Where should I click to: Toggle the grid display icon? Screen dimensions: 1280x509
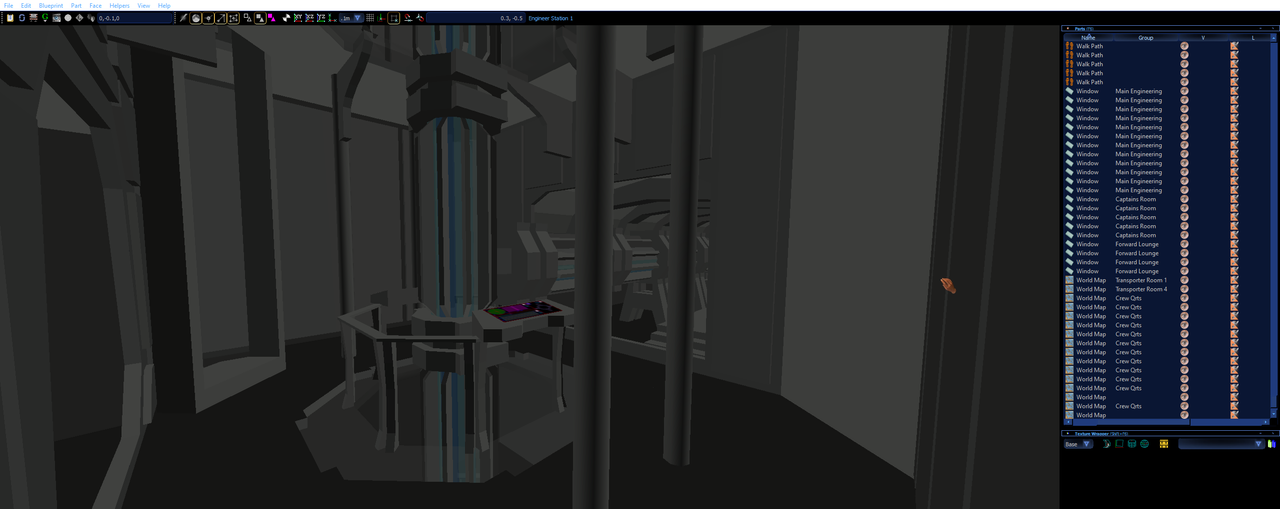(x=370, y=18)
